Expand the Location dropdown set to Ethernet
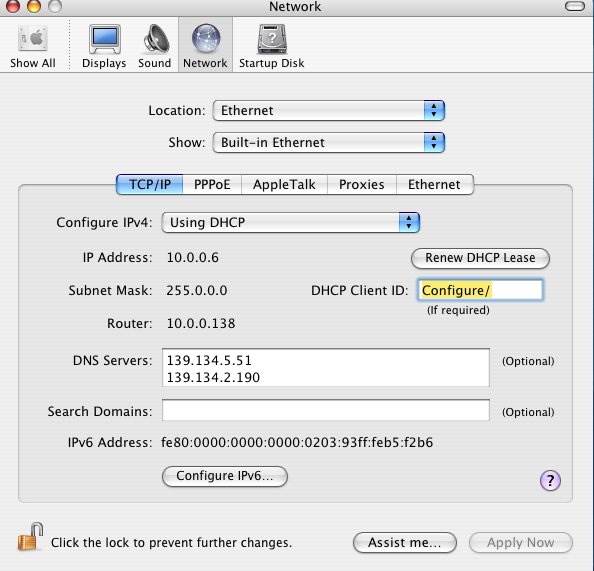Viewport: 594px width, 571px height. pos(329,111)
